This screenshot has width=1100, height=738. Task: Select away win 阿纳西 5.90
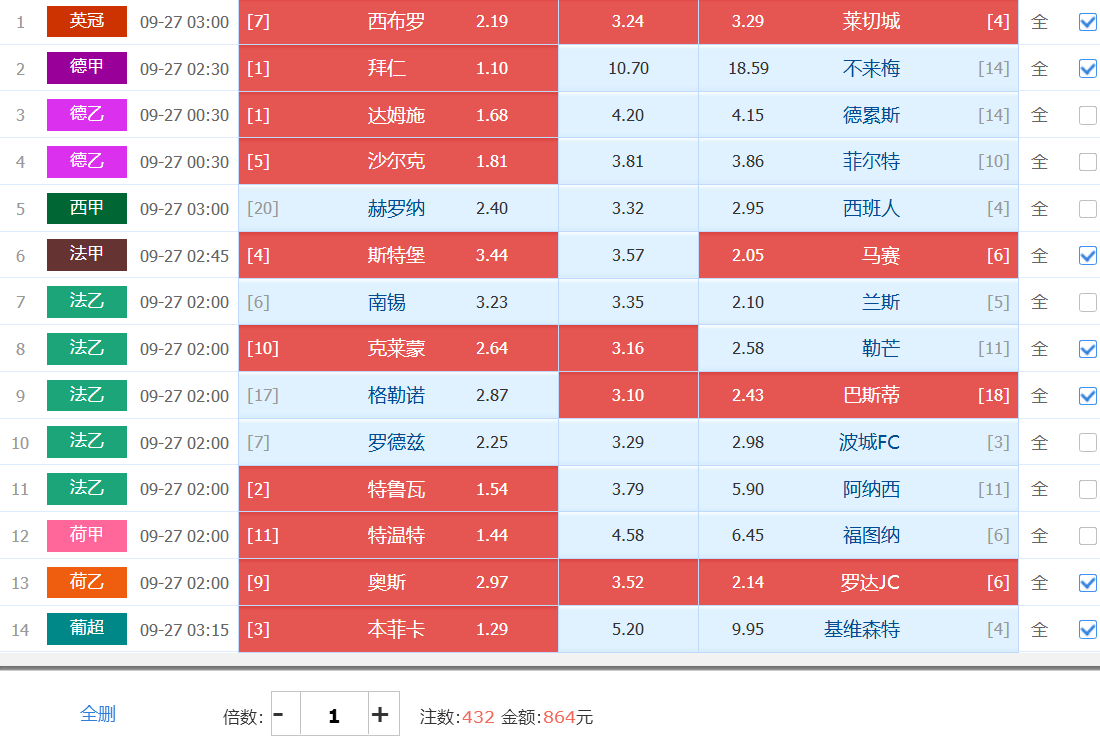click(x=859, y=489)
